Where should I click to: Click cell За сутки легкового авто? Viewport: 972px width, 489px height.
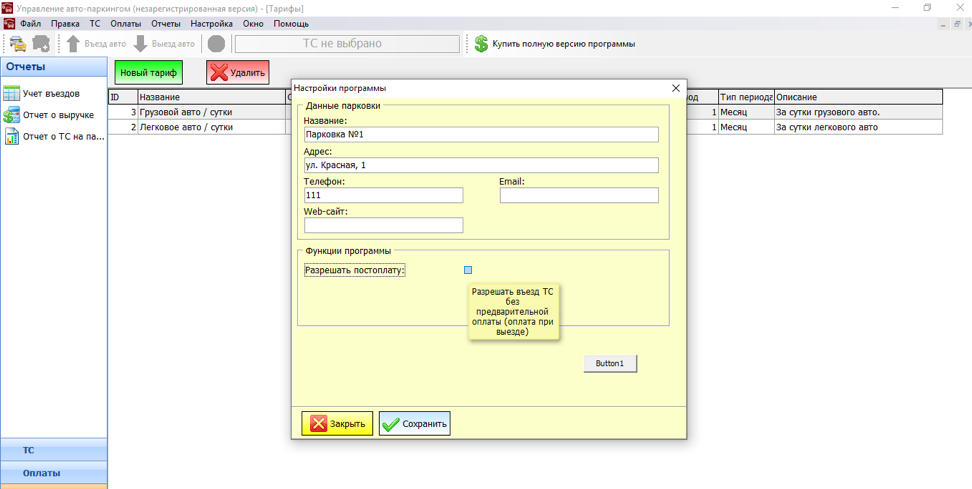click(x=859, y=127)
